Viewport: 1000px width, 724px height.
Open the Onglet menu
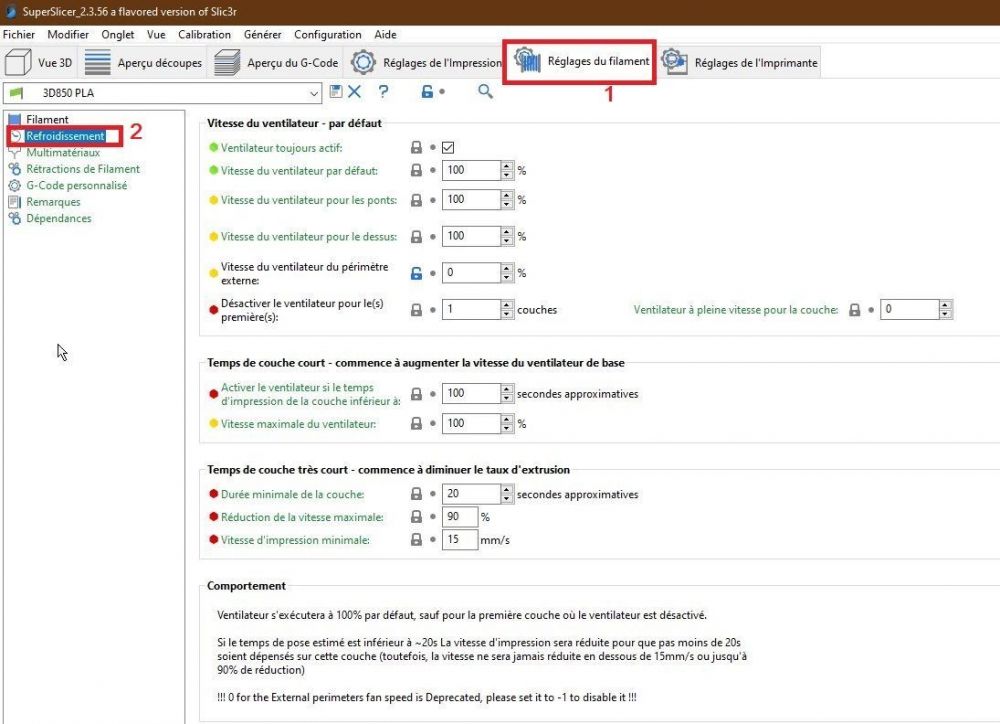click(x=118, y=34)
